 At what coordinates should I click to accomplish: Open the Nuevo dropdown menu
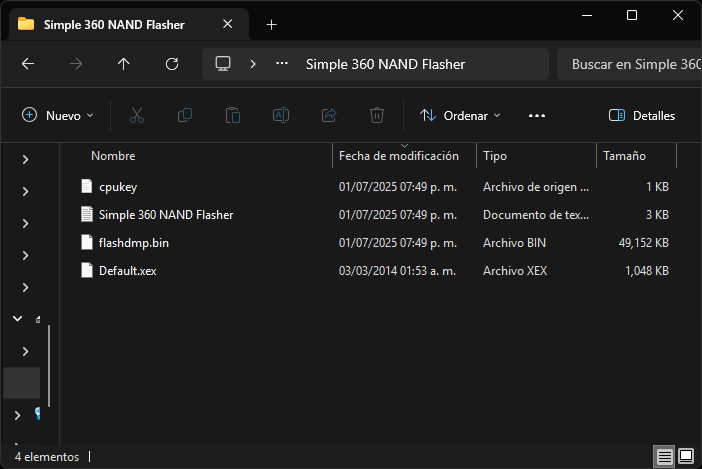(58, 115)
